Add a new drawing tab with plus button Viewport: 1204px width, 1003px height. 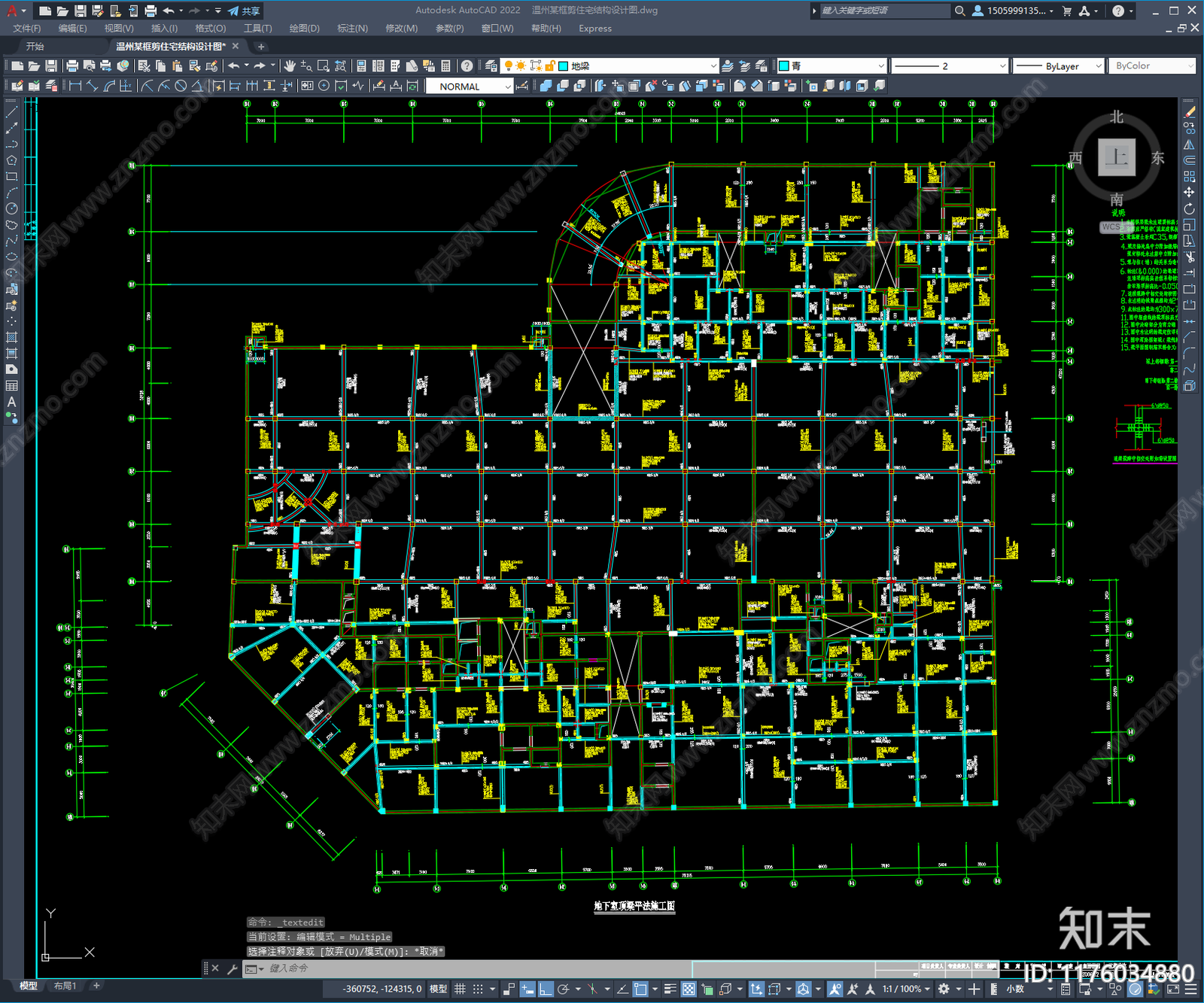(261, 47)
